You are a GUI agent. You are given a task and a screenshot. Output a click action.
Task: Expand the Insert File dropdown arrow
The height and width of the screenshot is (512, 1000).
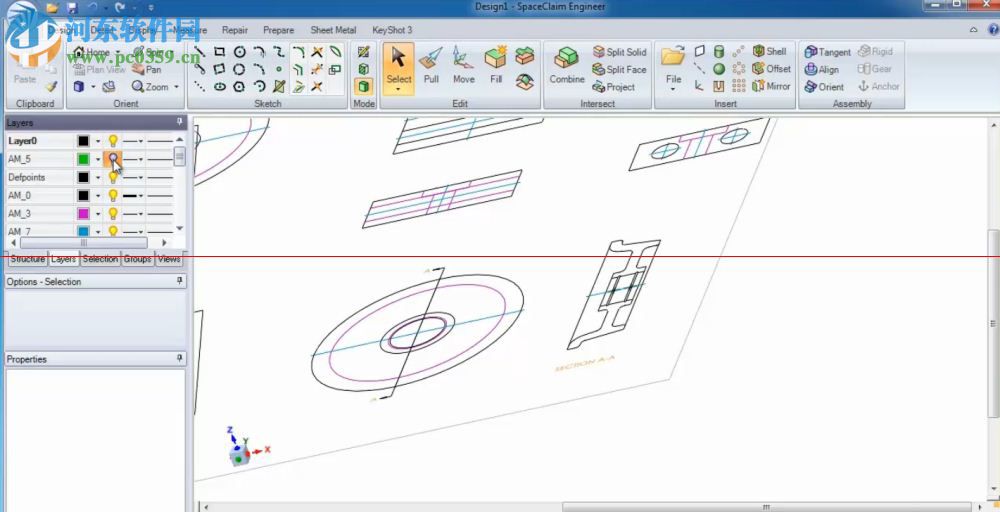tap(673, 90)
